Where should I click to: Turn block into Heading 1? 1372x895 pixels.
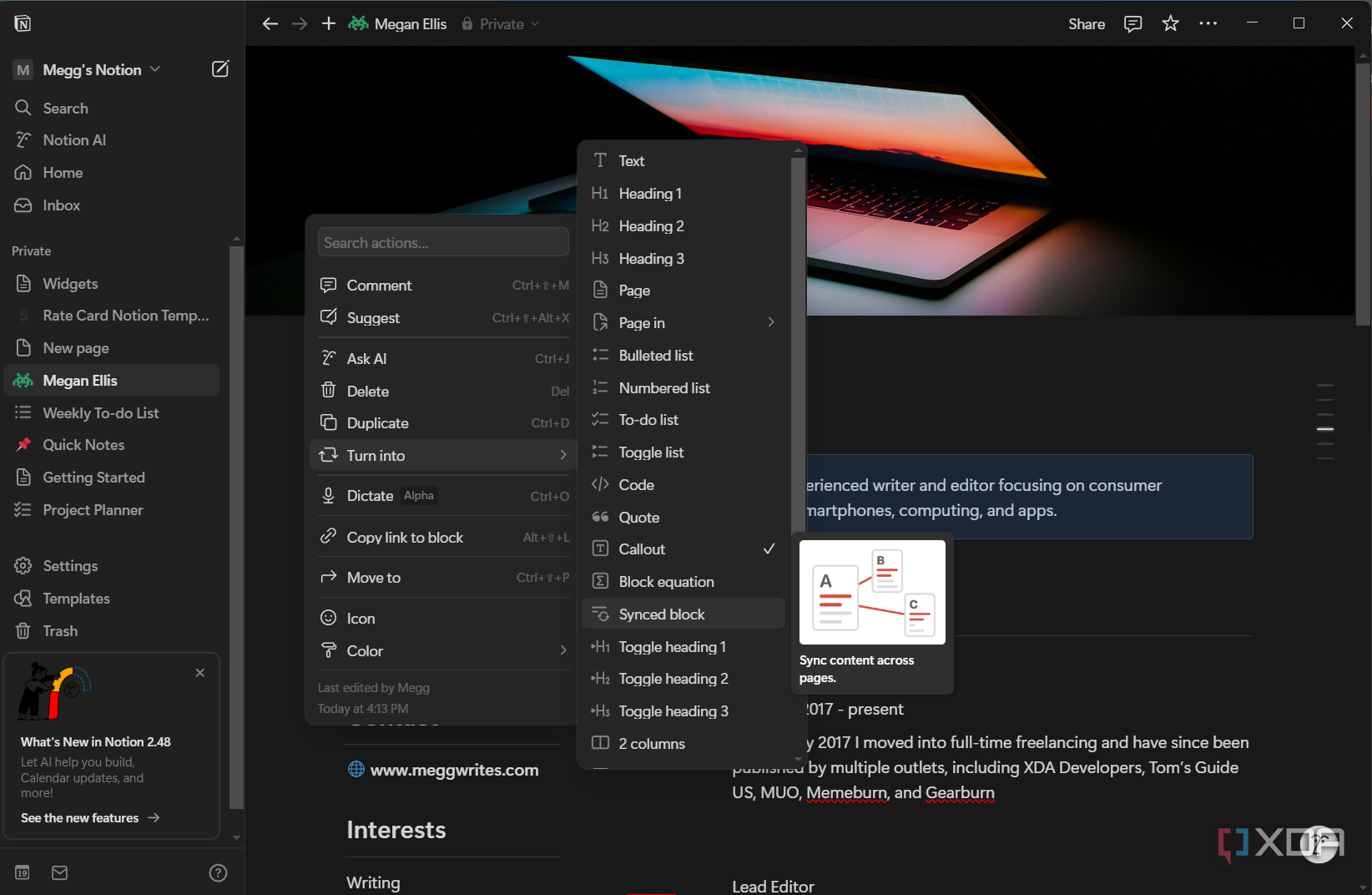[x=683, y=194]
